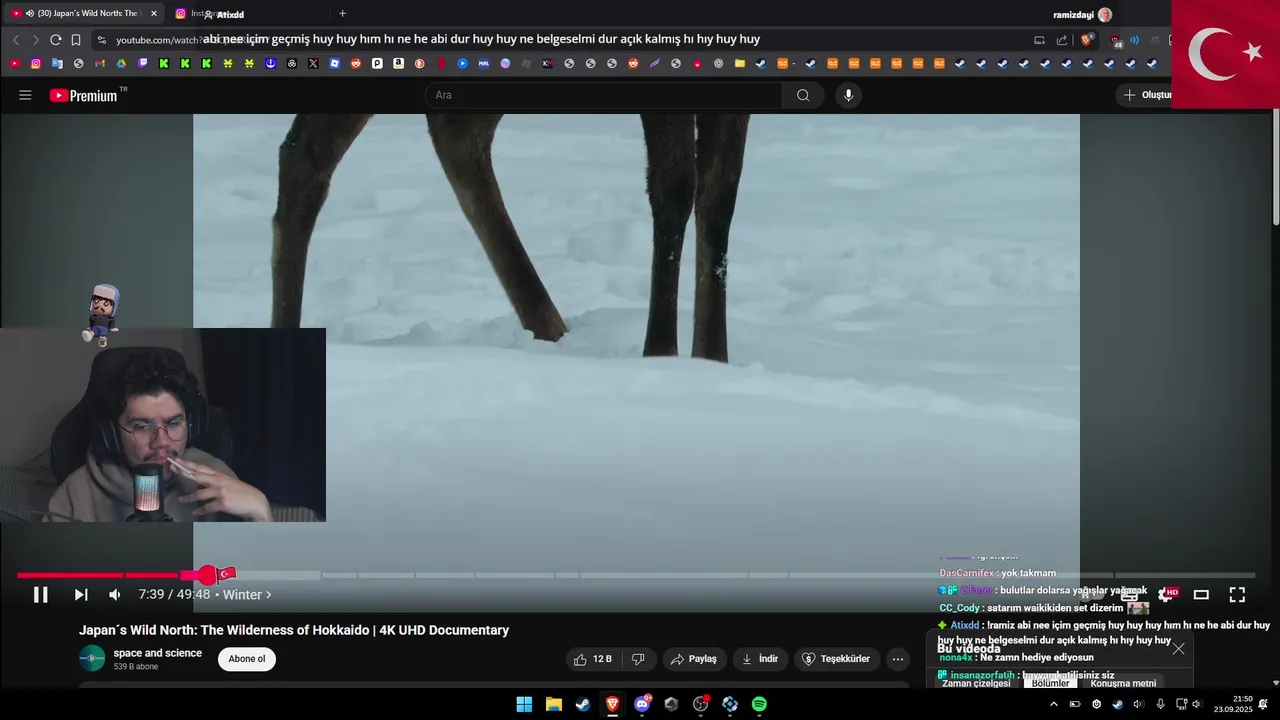Open the more actions ellipsis menu
Screen dimensions: 1280x720
(898, 659)
